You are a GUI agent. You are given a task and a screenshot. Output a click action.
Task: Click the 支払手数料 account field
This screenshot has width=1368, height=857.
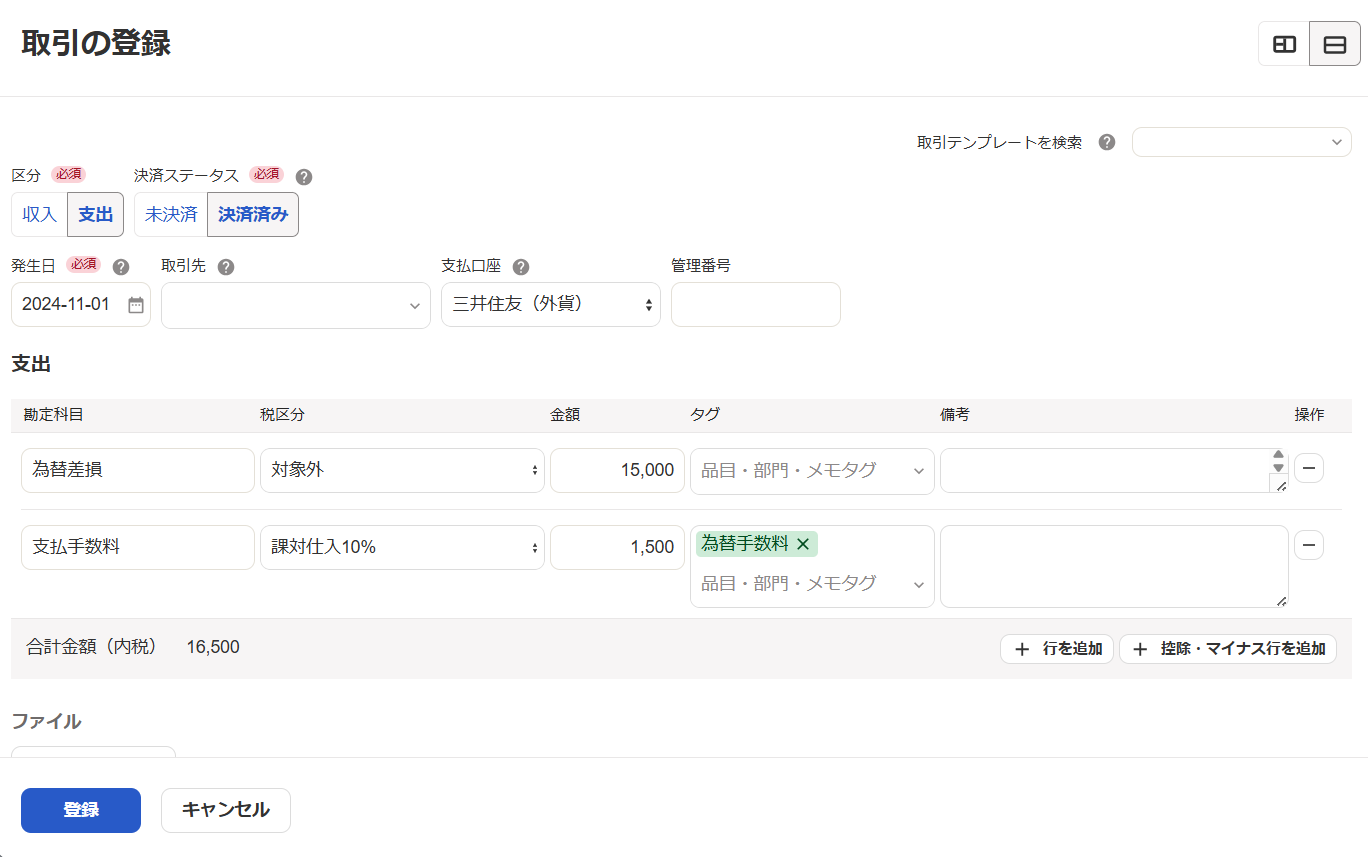tap(138, 547)
